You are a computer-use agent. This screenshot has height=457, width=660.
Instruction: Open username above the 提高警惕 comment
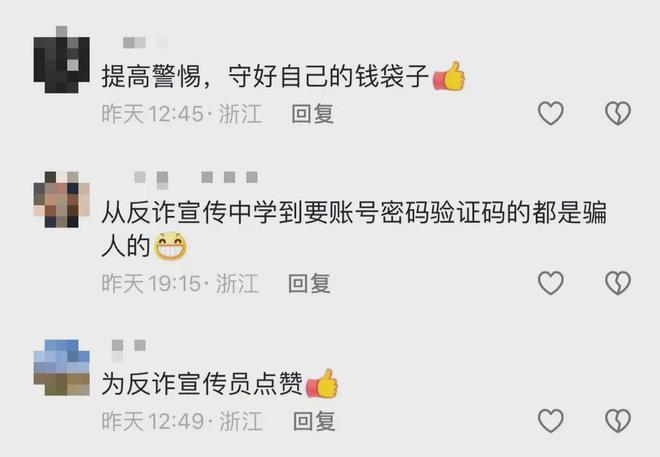(145, 43)
